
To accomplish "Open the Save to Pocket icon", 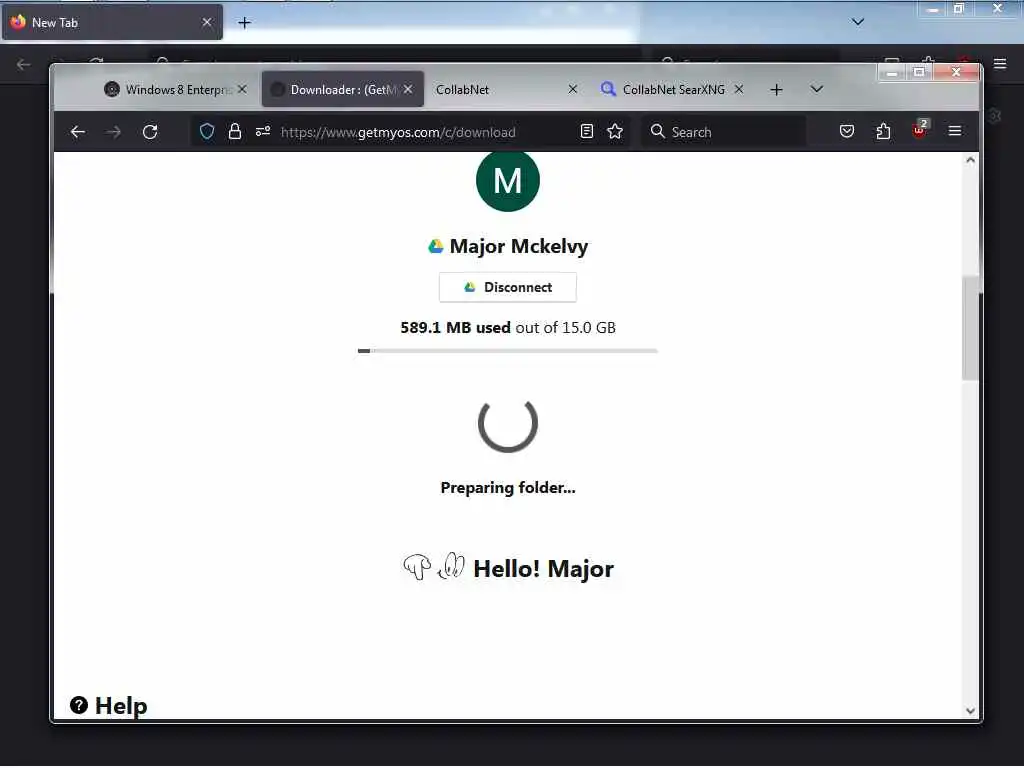I will [x=847, y=132].
